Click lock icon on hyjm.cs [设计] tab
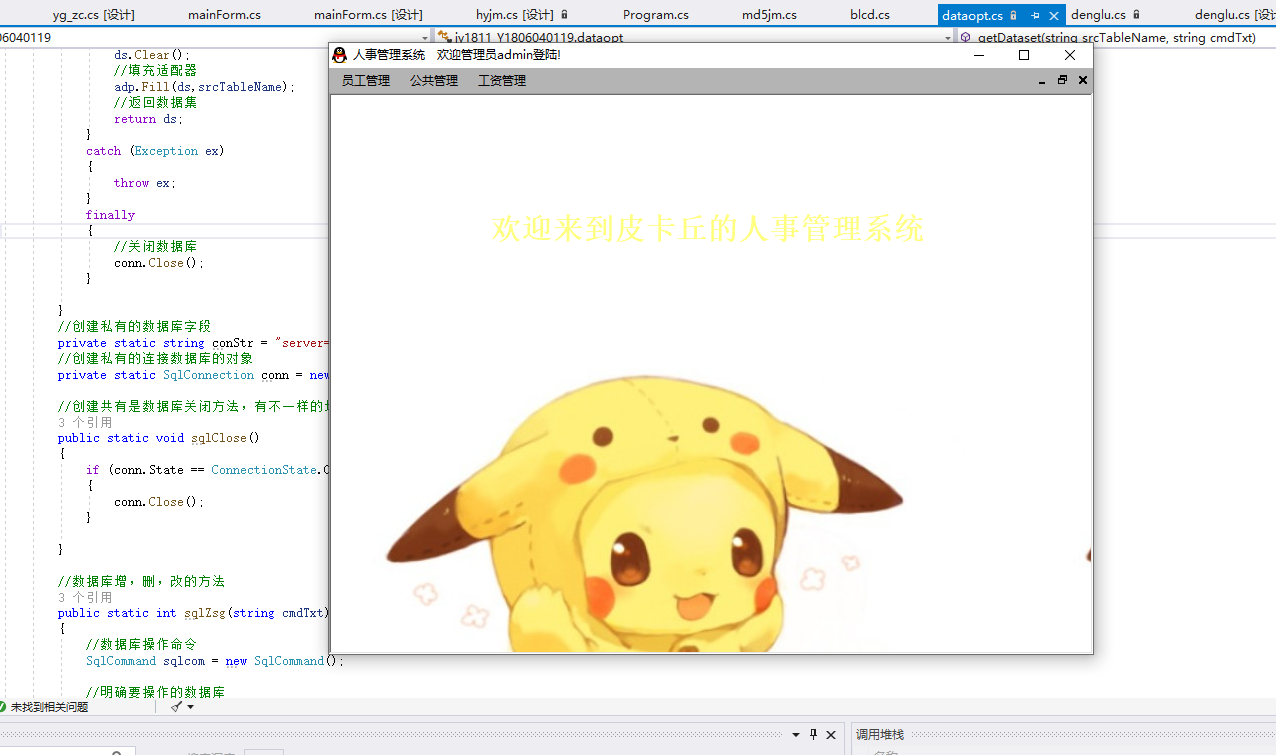 pos(564,15)
